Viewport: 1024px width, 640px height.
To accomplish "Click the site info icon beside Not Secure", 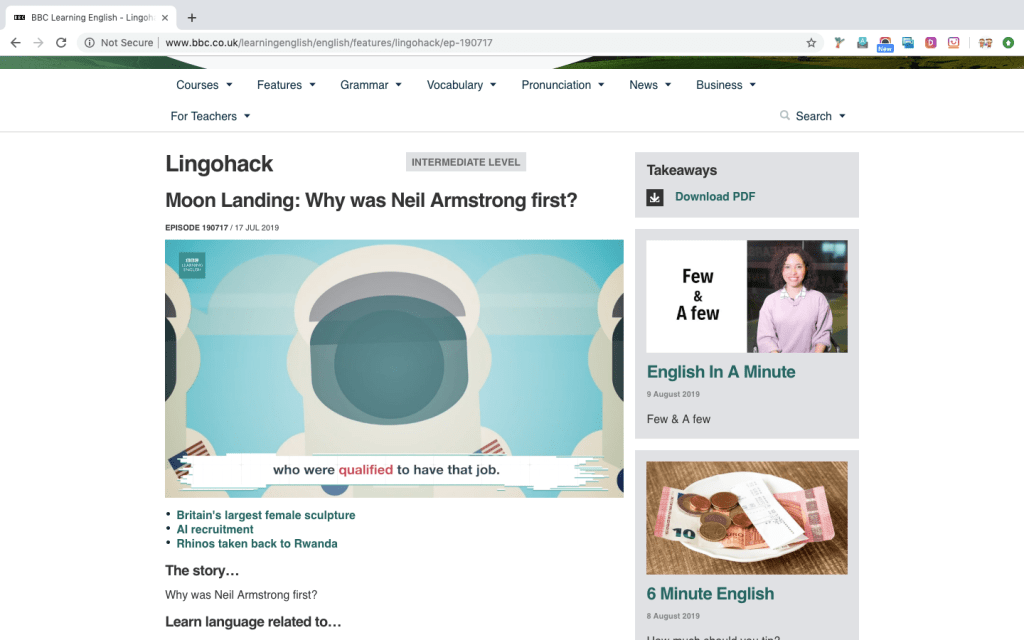I will click(x=89, y=43).
